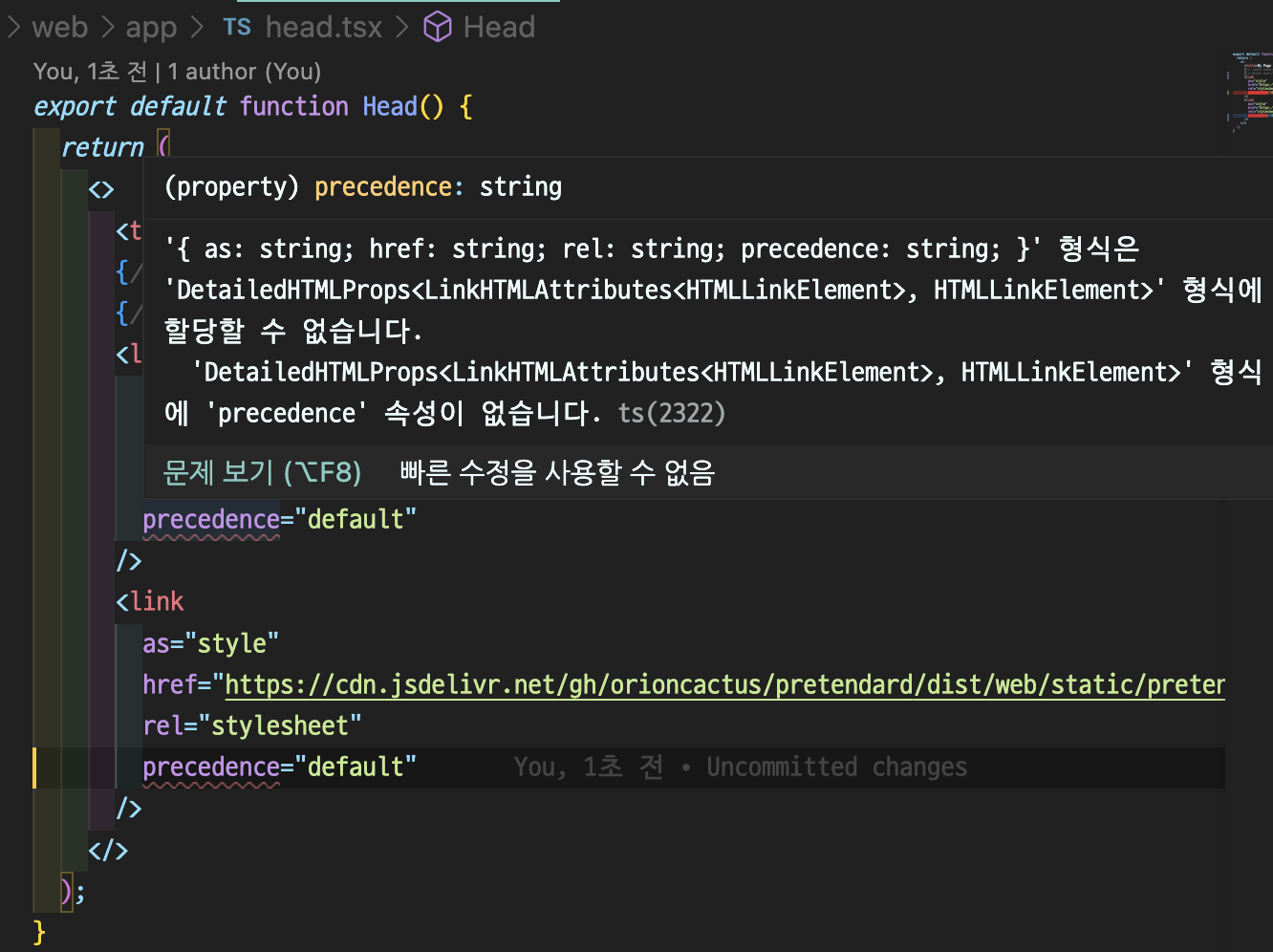Click the second 'precedence' attribute with blame
Screen dimensions: 1273x952
[x=211, y=767]
